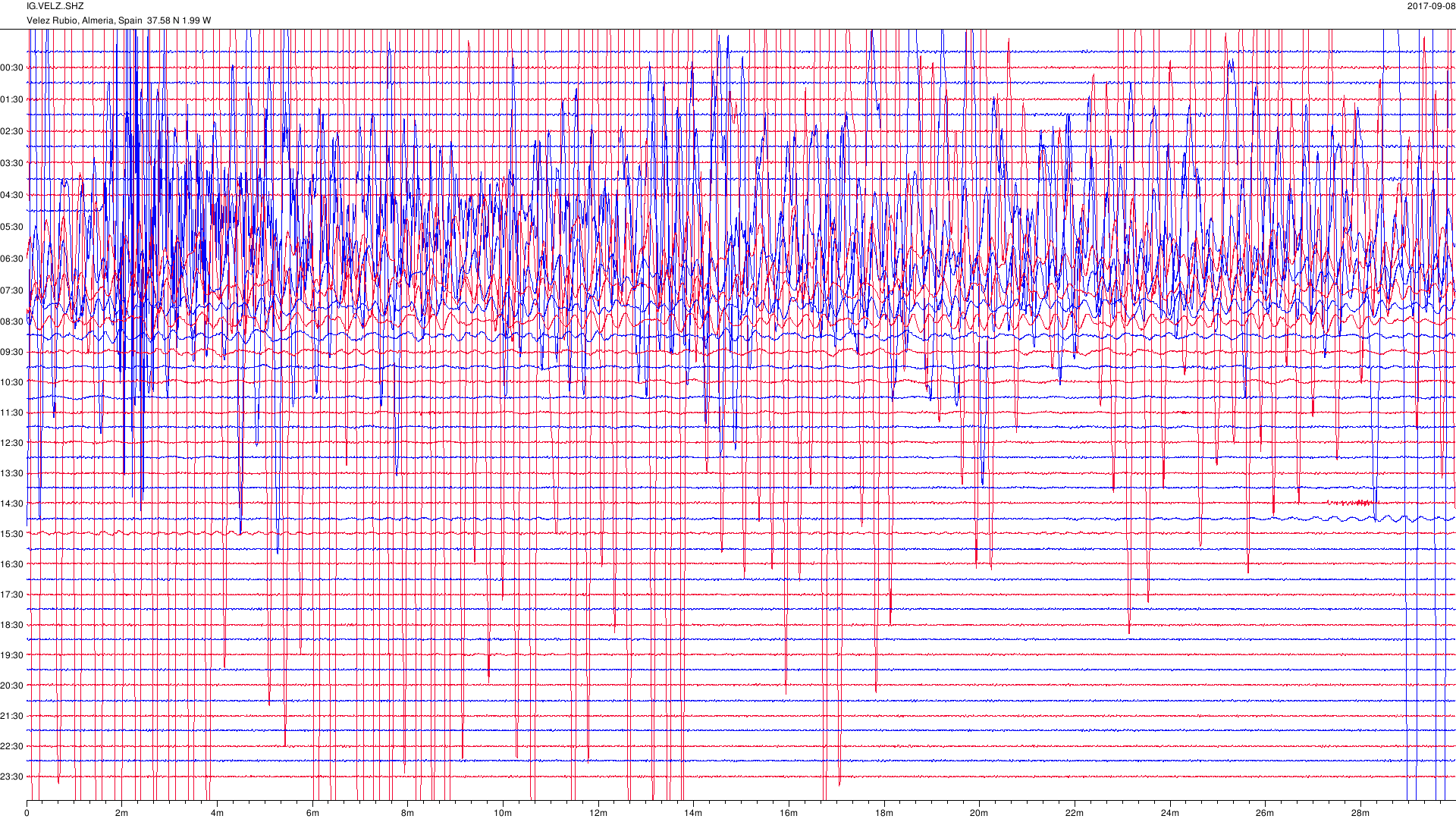Click the 20m axis label
The height and width of the screenshot is (819, 1456).
[x=979, y=813]
